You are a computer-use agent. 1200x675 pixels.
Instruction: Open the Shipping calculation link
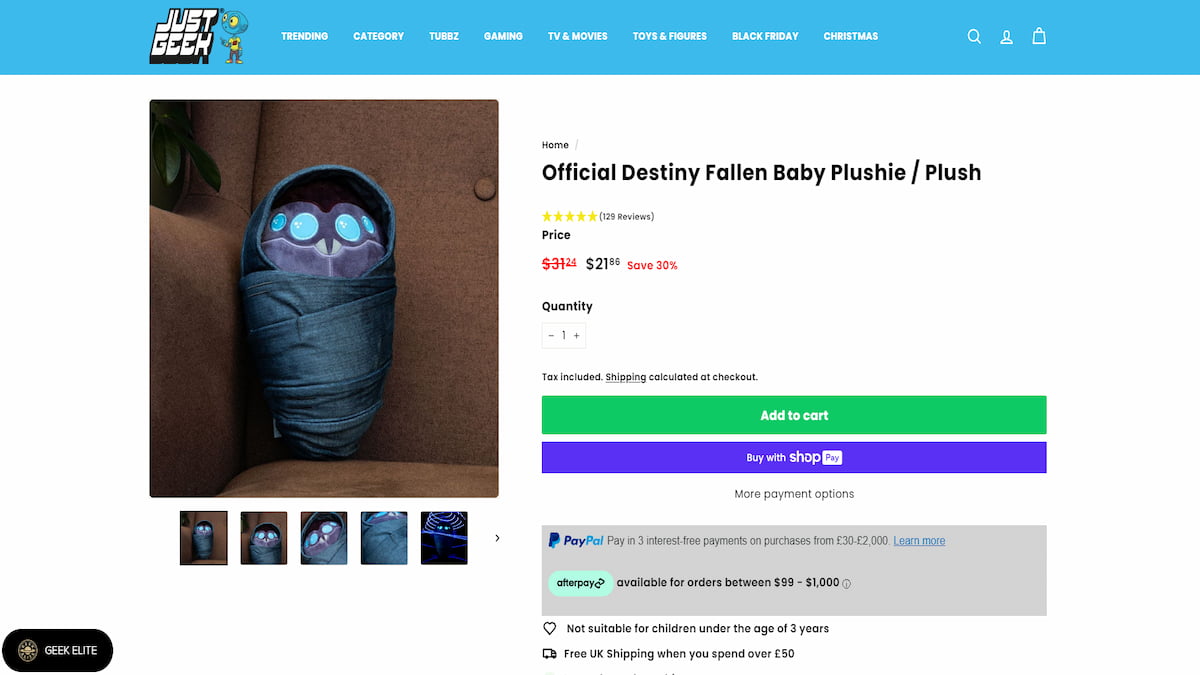pyautogui.click(x=625, y=377)
